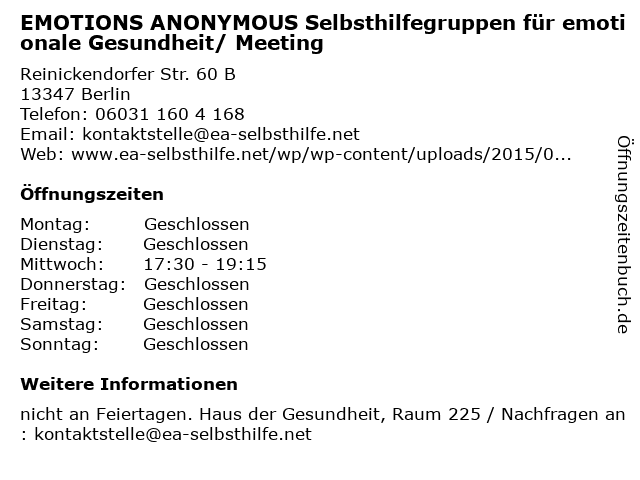This screenshot has width=640, height=480.
Task: Click the Öffnungszeiten section heading
Action: (x=92, y=194)
